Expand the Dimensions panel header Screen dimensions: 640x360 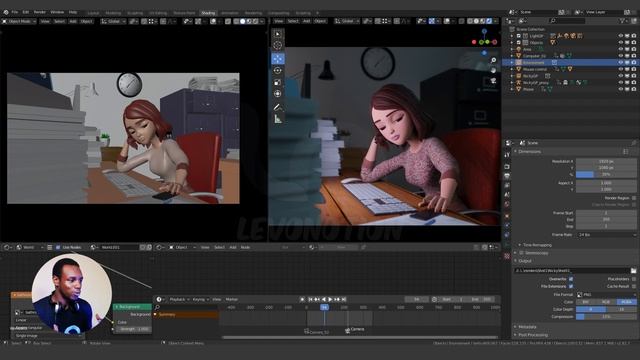click(x=529, y=151)
